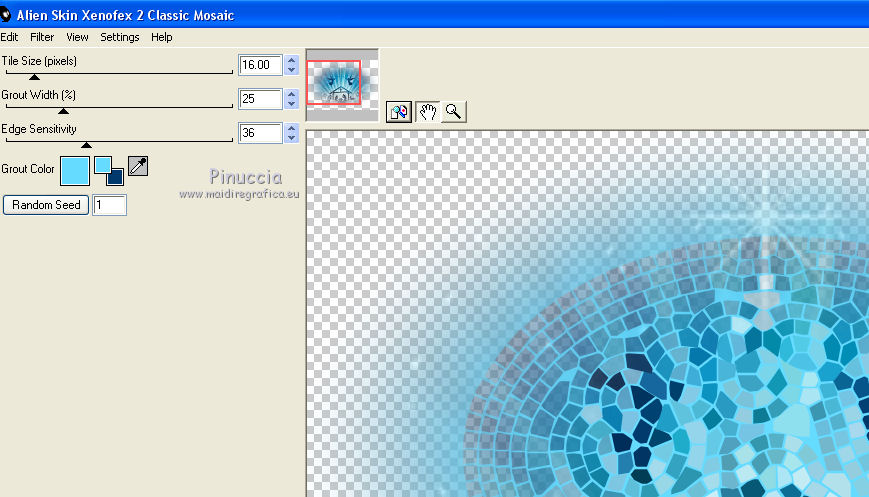This screenshot has width=869, height=497.
Task: Increase Tile Size with up arrow
Action: click(292, 60)
